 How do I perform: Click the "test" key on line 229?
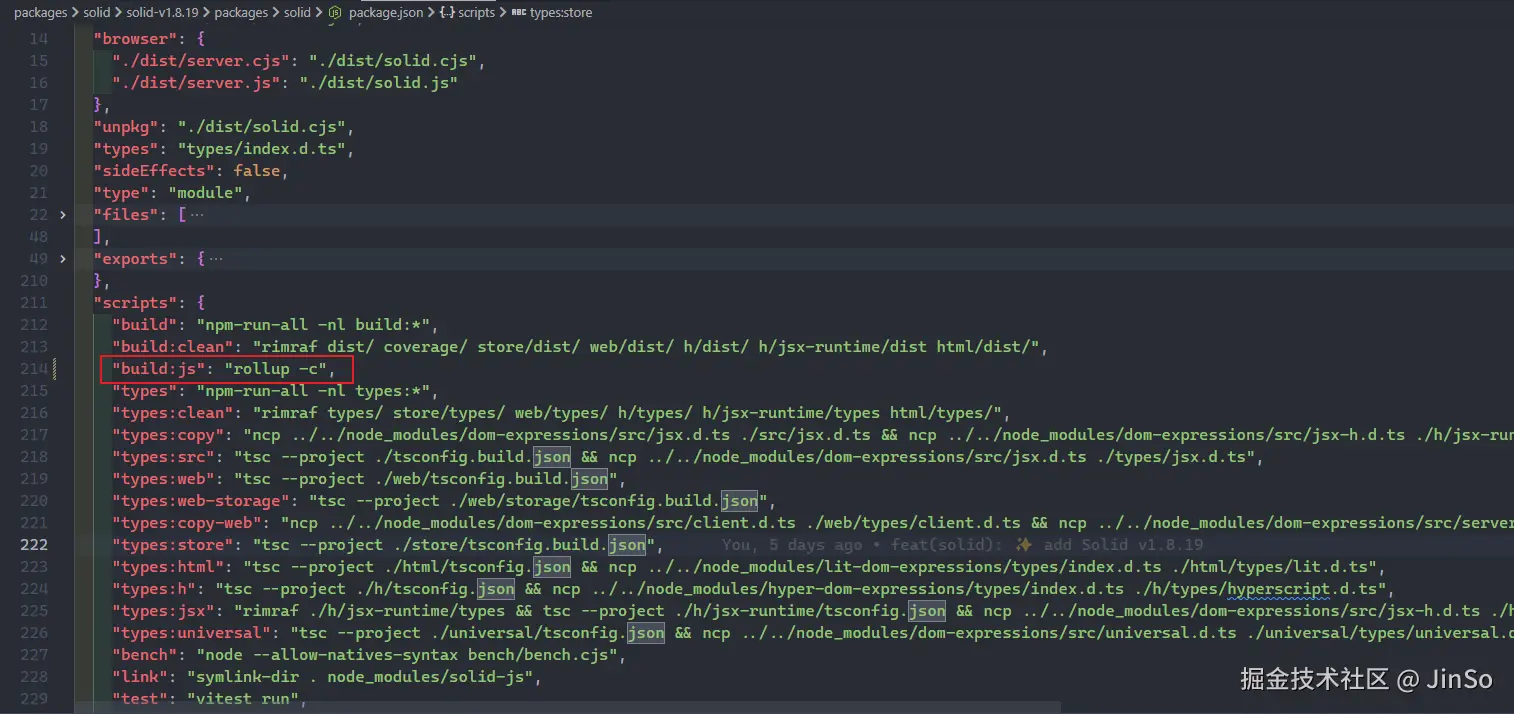[140, 699]
